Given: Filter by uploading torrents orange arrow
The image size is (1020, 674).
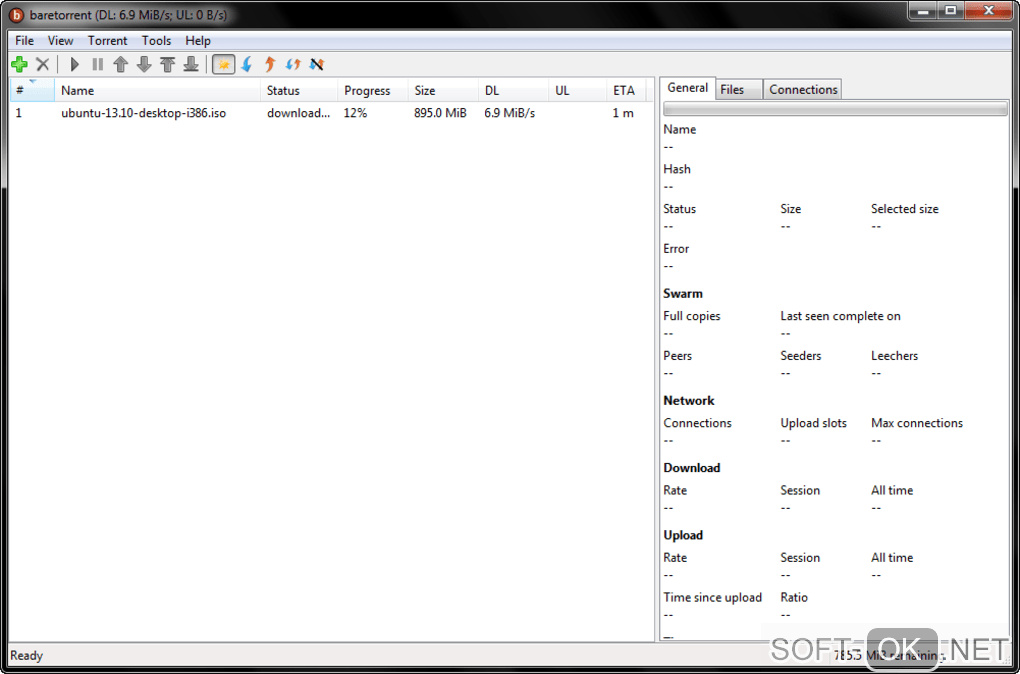Looking at the screenshot, I should pyautogui.click(x=270, y=64).
